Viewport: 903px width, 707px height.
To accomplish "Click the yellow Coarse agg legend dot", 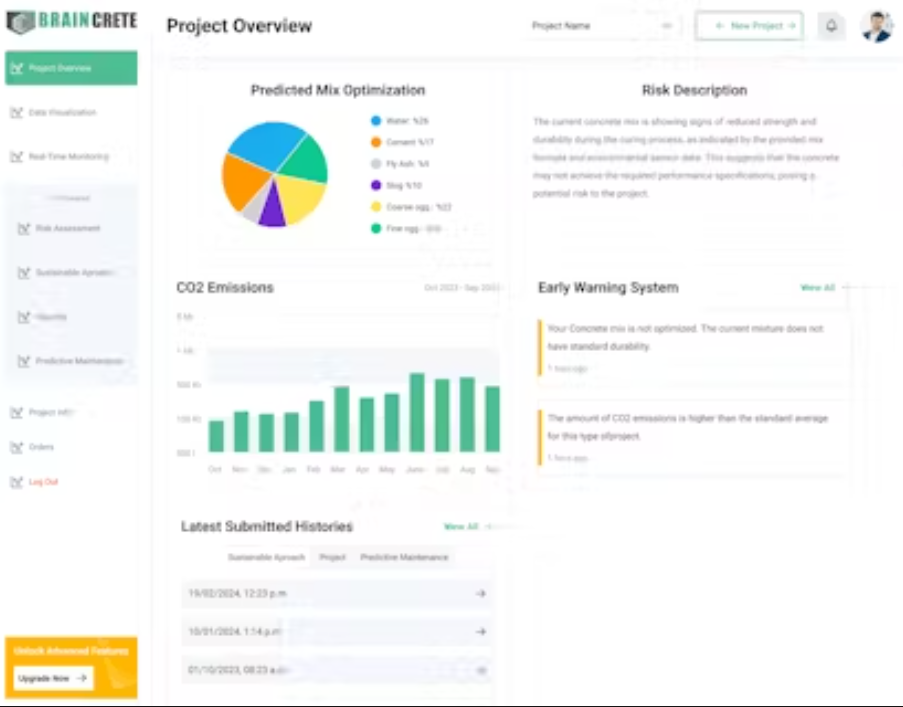I will [376, 207].
